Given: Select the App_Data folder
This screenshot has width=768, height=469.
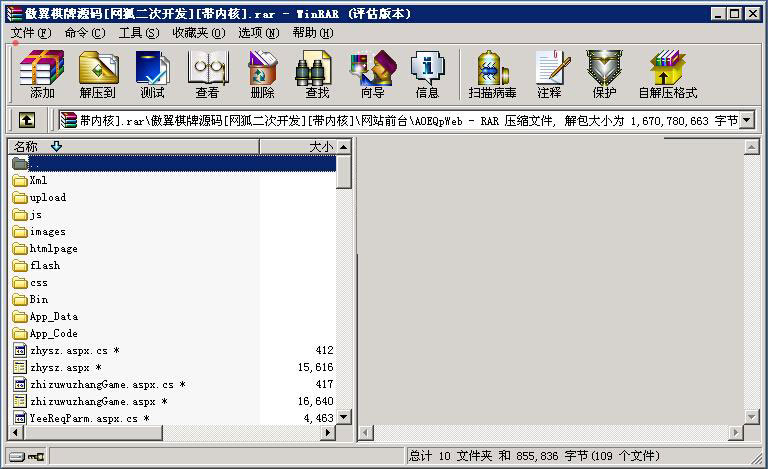Looking at the screenshot, I should click(x=54, y=317).
